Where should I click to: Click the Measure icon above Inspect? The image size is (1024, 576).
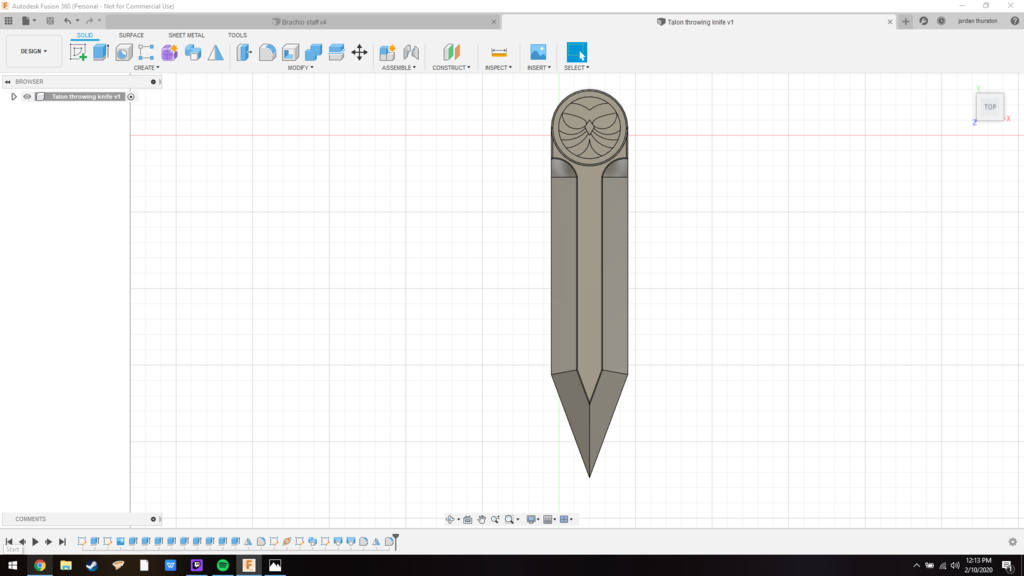(x=499, y=52)
